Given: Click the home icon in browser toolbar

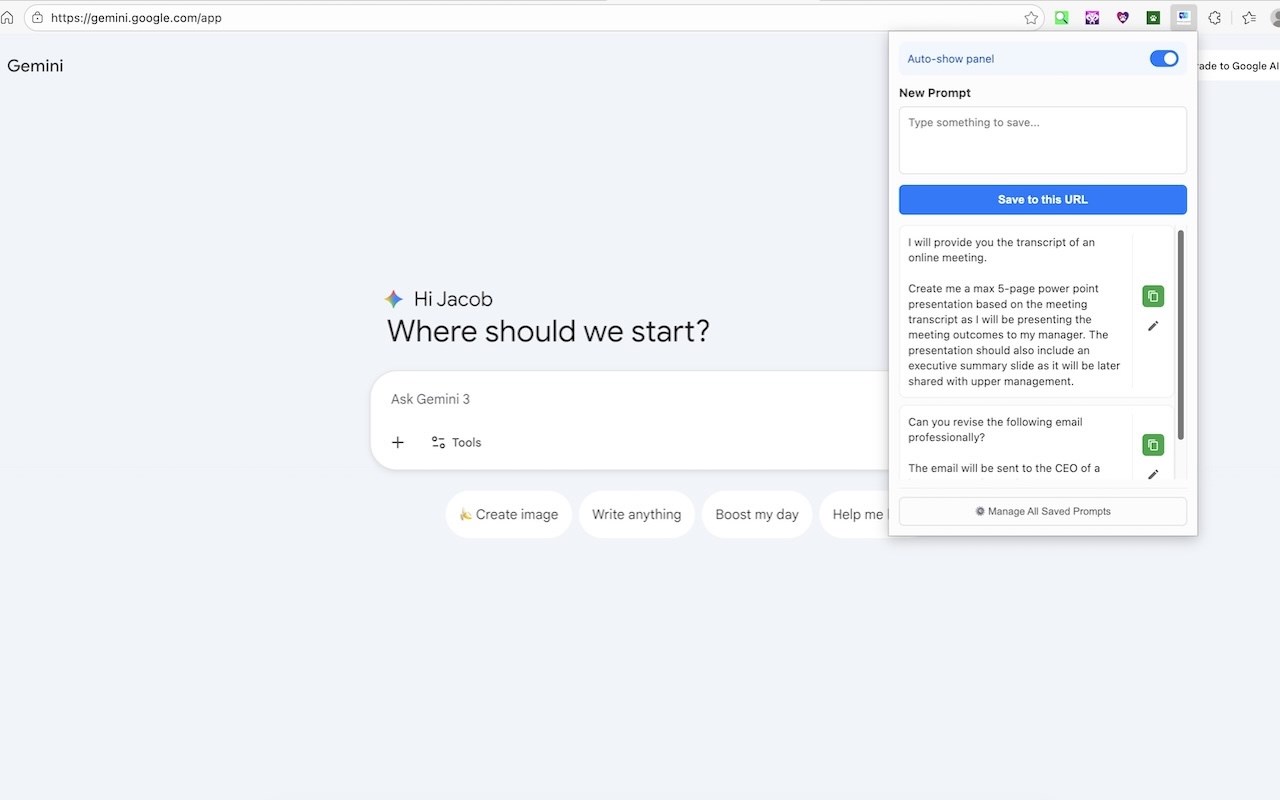Looking at the screenshot, I should pyautogui.click(x=8, y=17).
